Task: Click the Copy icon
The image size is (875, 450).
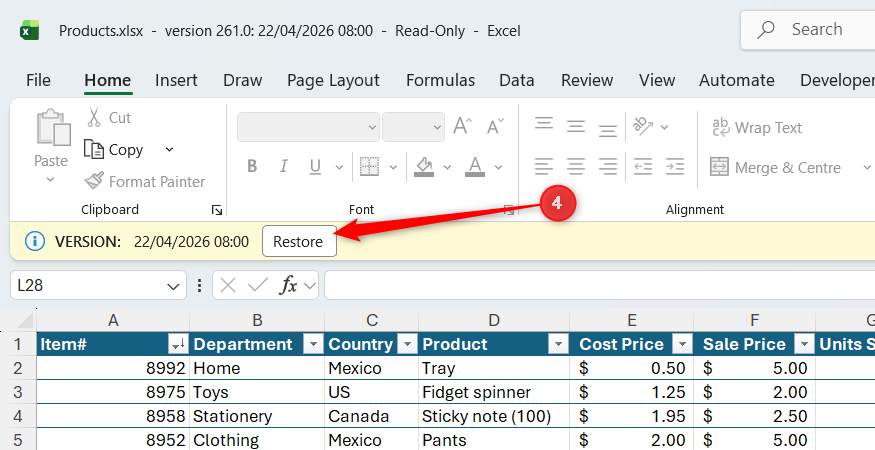Action: pyautogui.click(x=94, y=150)
